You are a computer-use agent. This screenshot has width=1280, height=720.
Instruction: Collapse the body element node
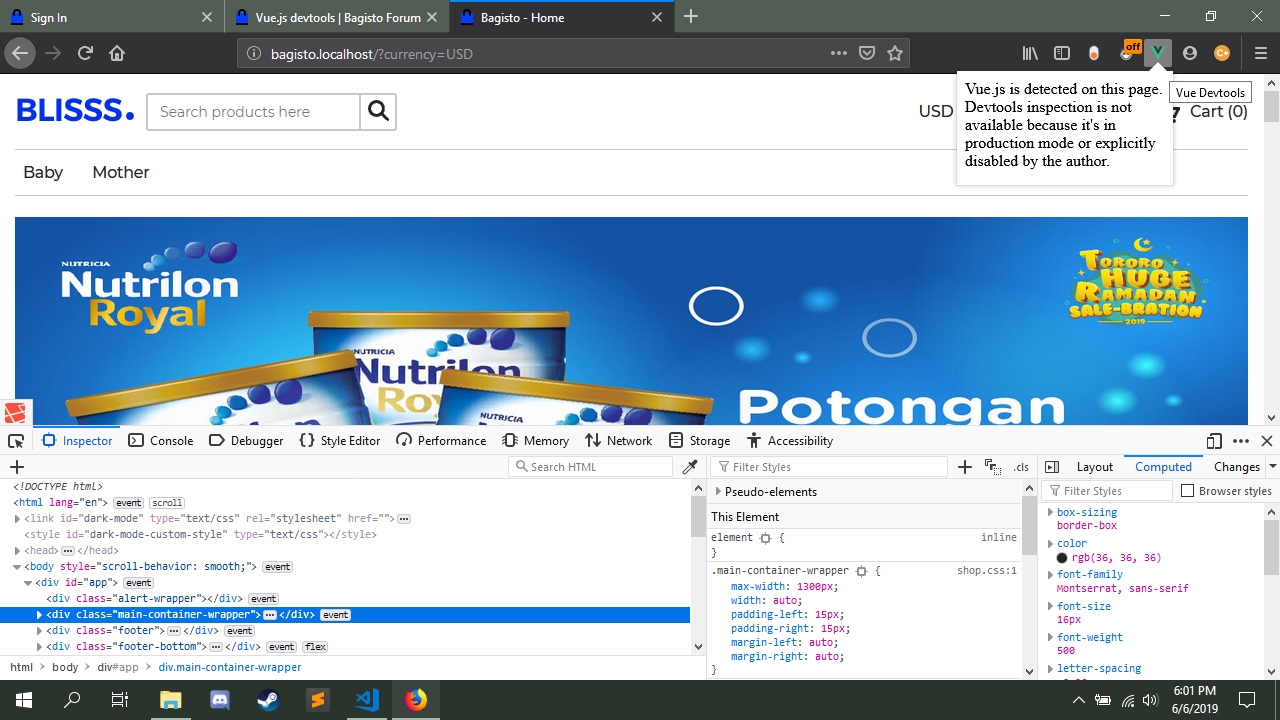18,567
